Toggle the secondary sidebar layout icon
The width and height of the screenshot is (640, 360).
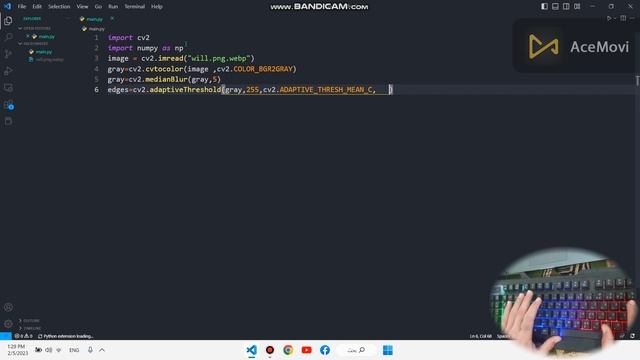pos(566,6)
